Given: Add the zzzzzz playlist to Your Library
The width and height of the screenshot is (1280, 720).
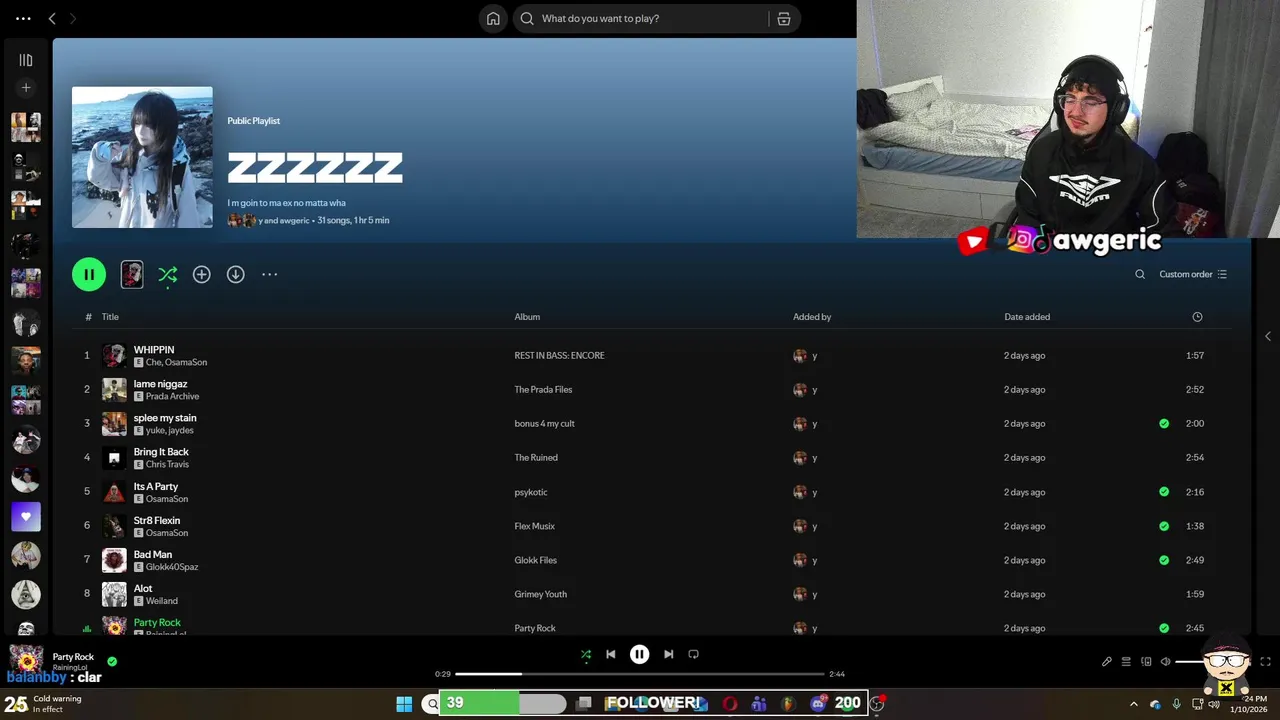Looking at the screenshot, I should [x=201, y=274].
